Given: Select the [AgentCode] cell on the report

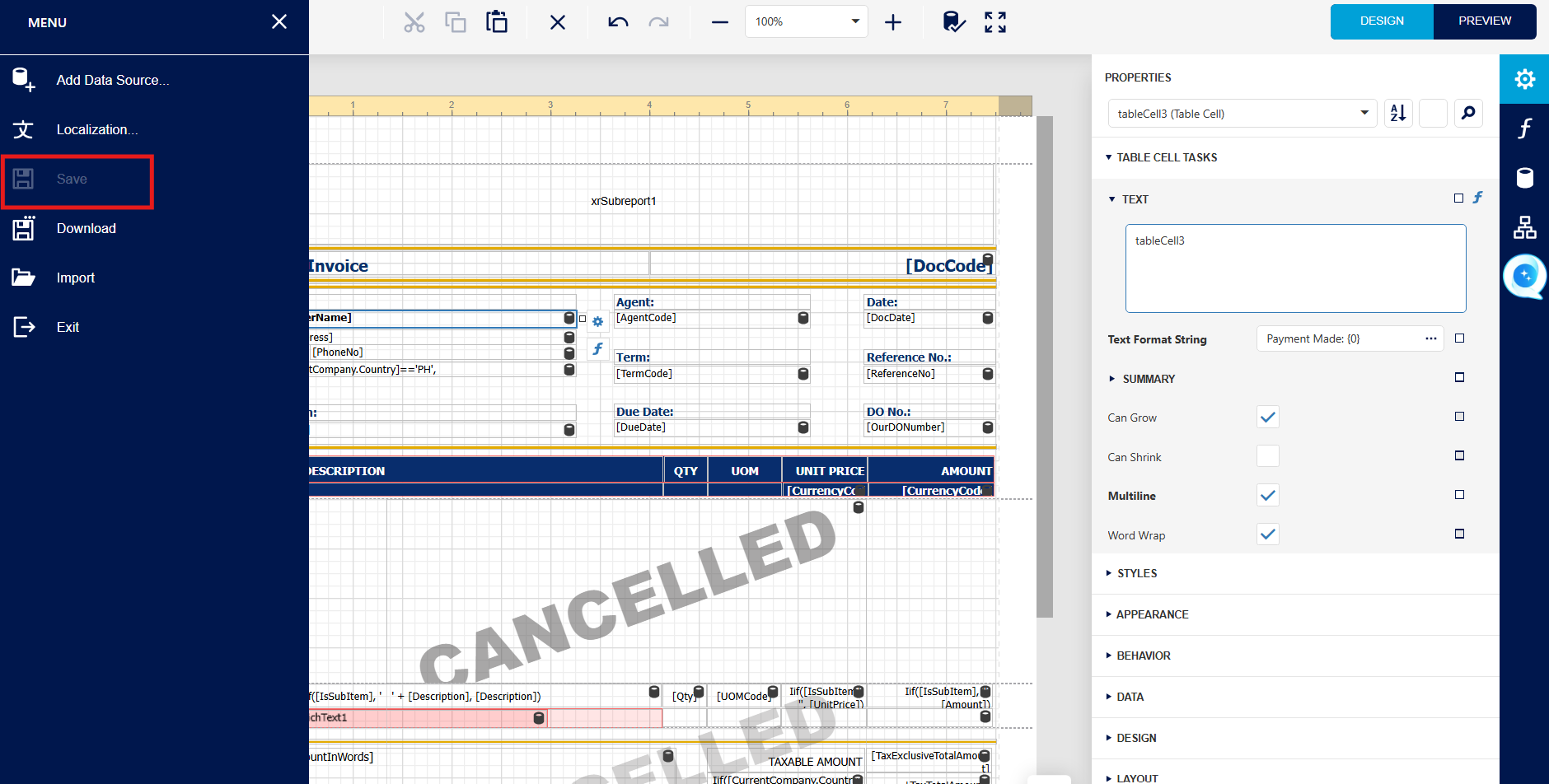Looking at the screenshot, I should [x=712, y=318].
